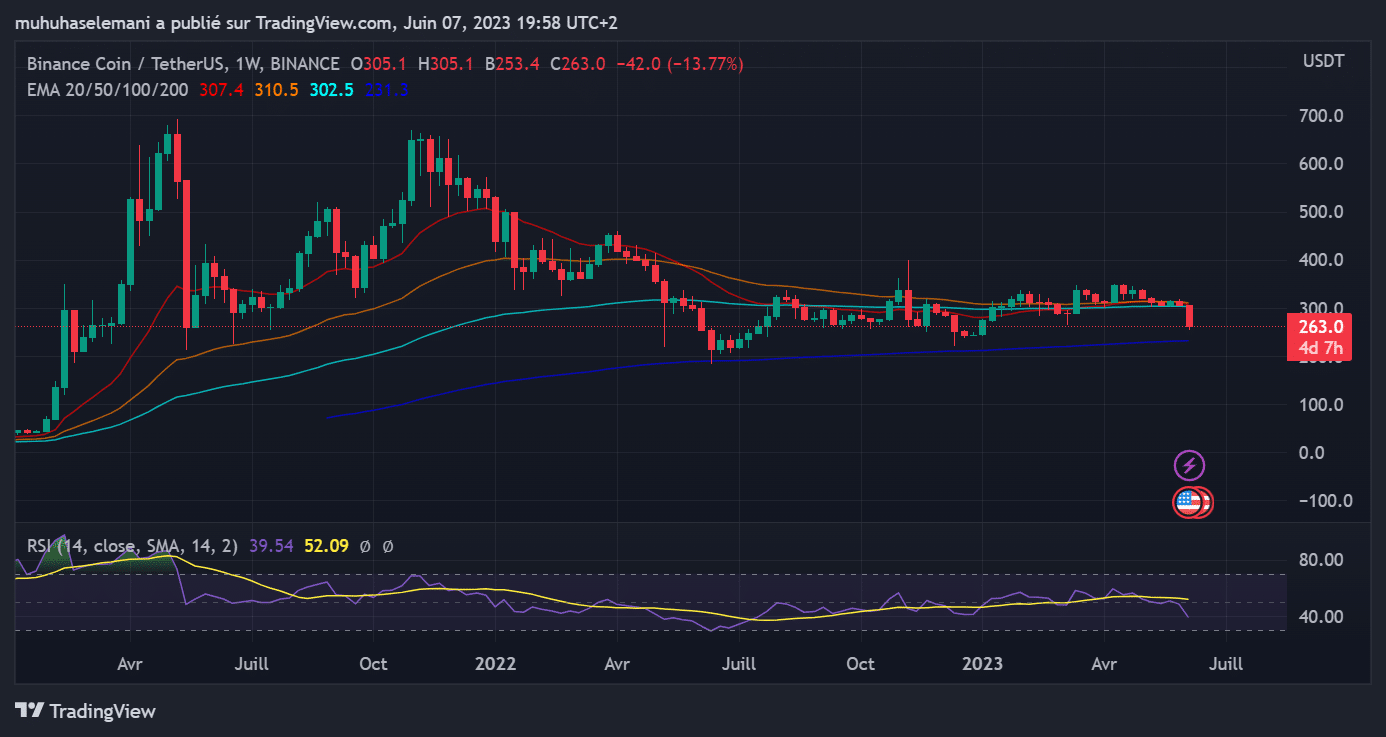Click the 500.0 price axis label
Viewport: 1386px width, 737px height.
pyautogui.click(x=1321, y=212)
